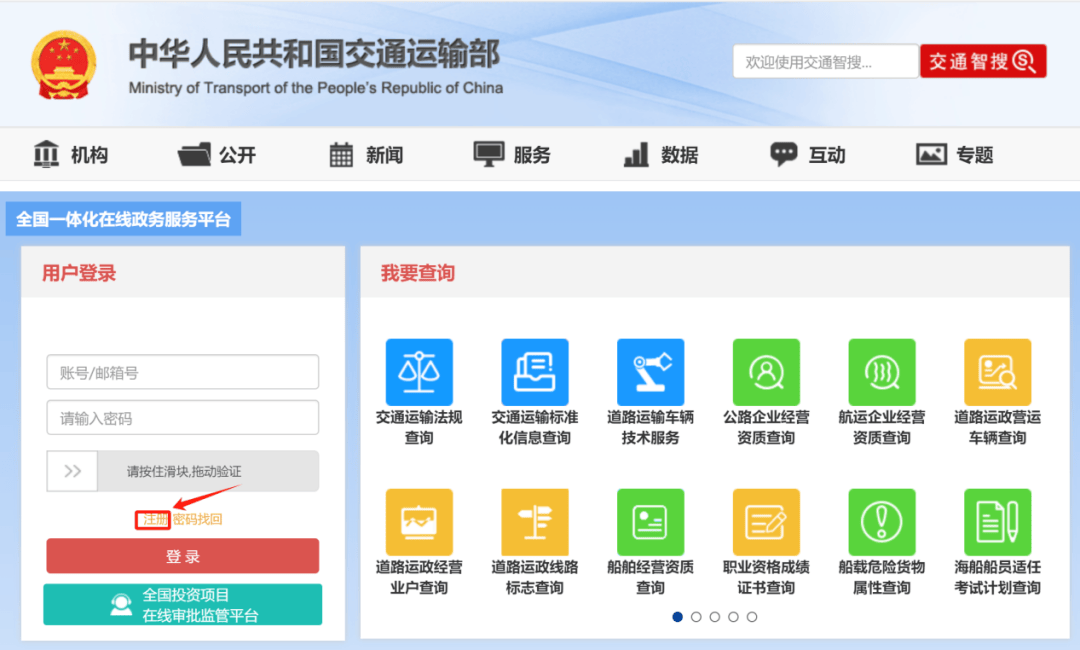Open 全国投资项目在线审批监管平台 button

click(x=183, y=605)
